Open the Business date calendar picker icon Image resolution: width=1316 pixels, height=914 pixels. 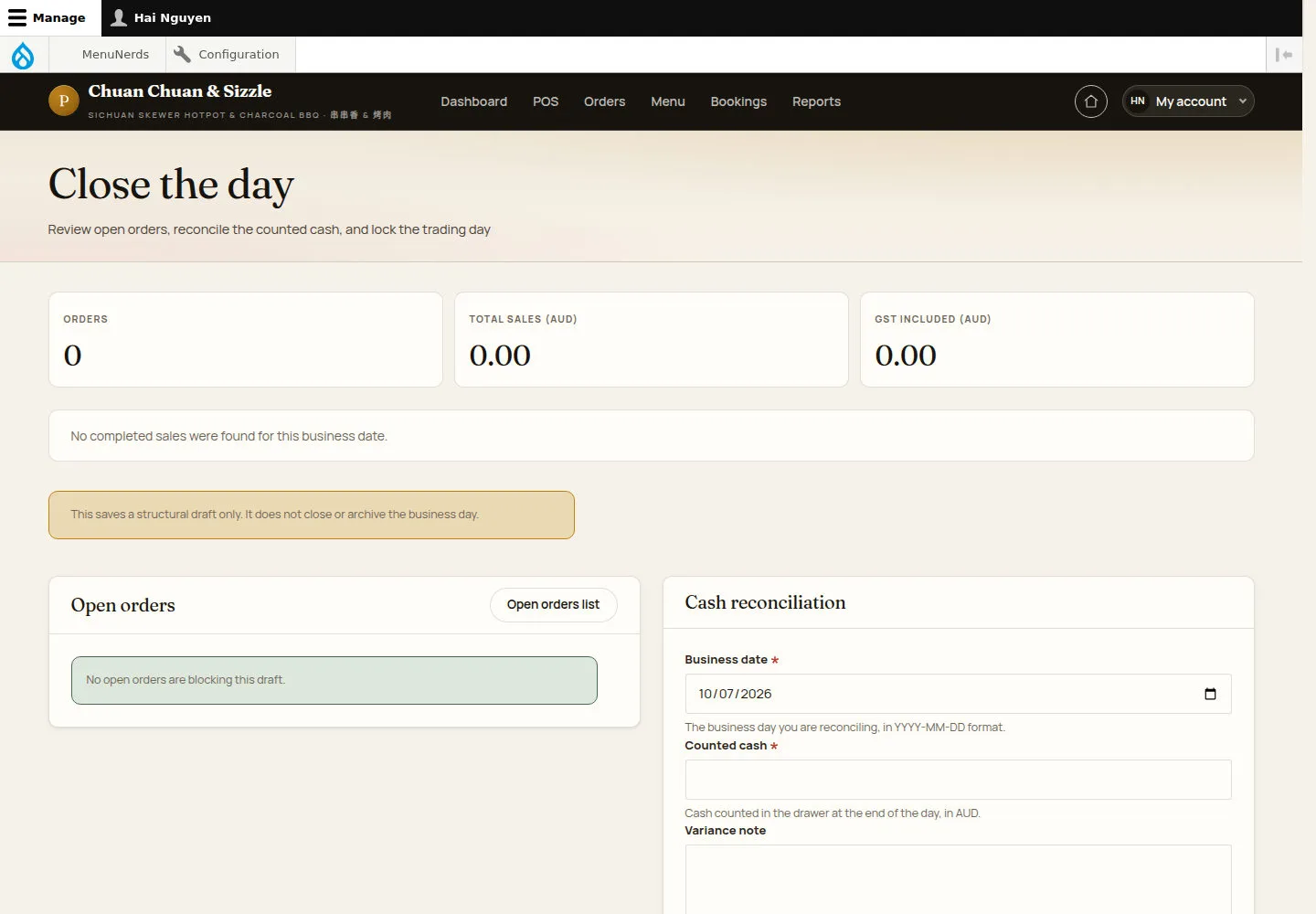point(1210,694)
